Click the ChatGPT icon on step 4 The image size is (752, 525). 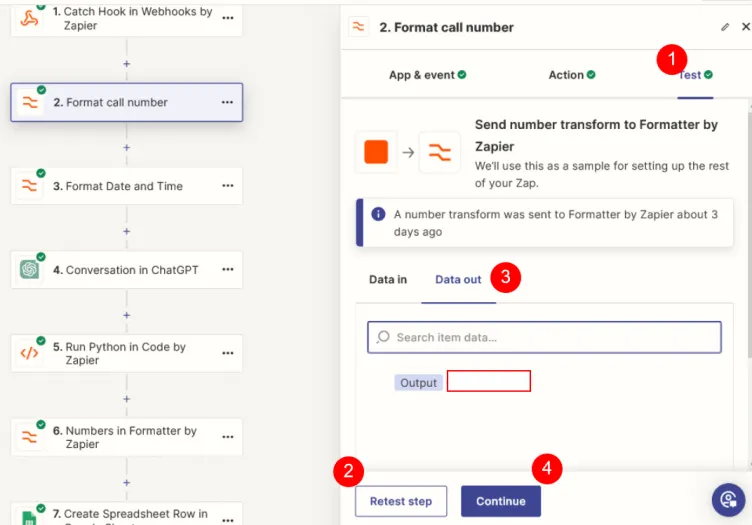tap(29, 269)
